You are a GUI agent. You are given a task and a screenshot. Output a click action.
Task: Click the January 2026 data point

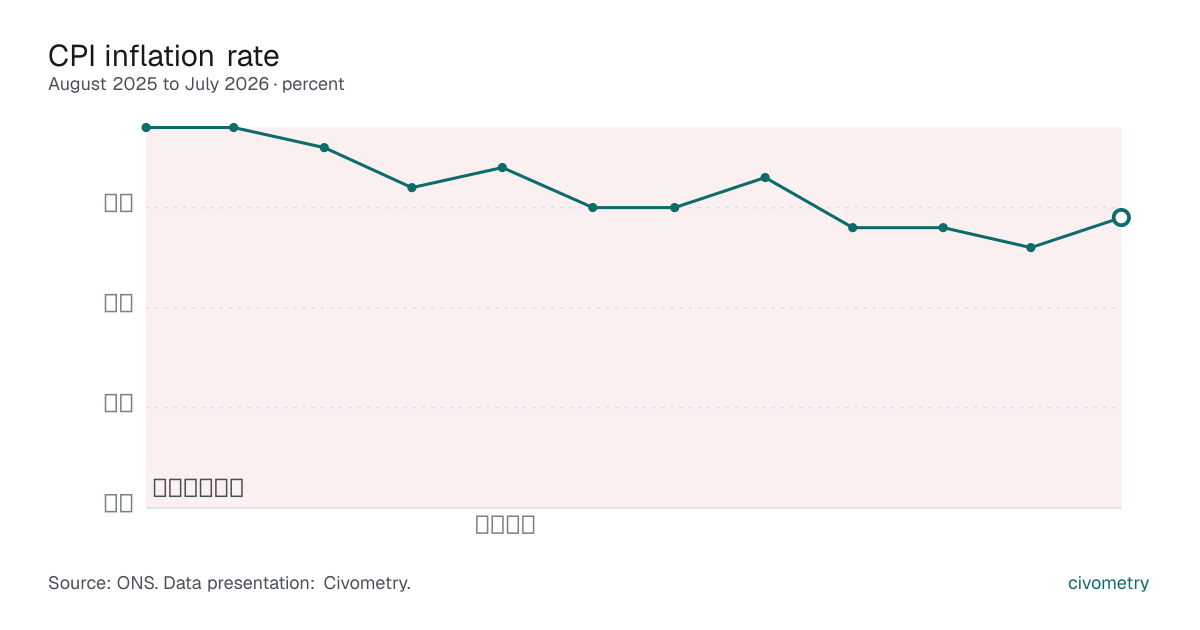[592, 207]
